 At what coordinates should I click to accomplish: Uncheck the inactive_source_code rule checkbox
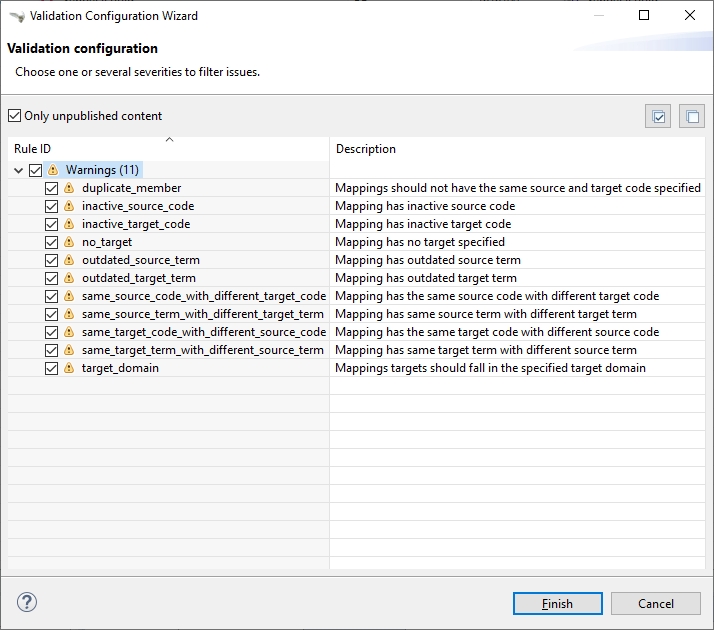click(52, 206)
